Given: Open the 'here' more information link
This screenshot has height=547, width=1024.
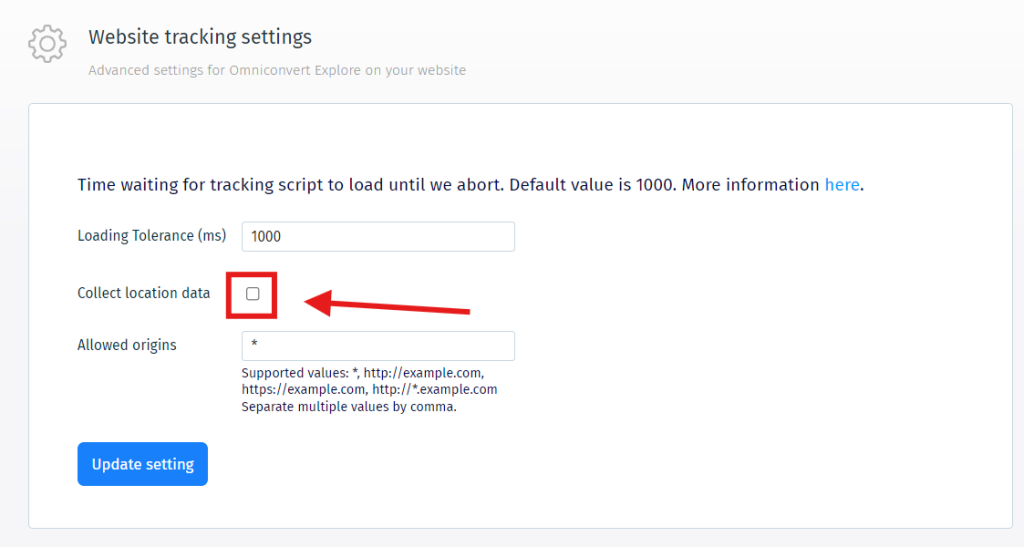Looking at the screenshot, I should pyautogui.click(x=841, y=185).
